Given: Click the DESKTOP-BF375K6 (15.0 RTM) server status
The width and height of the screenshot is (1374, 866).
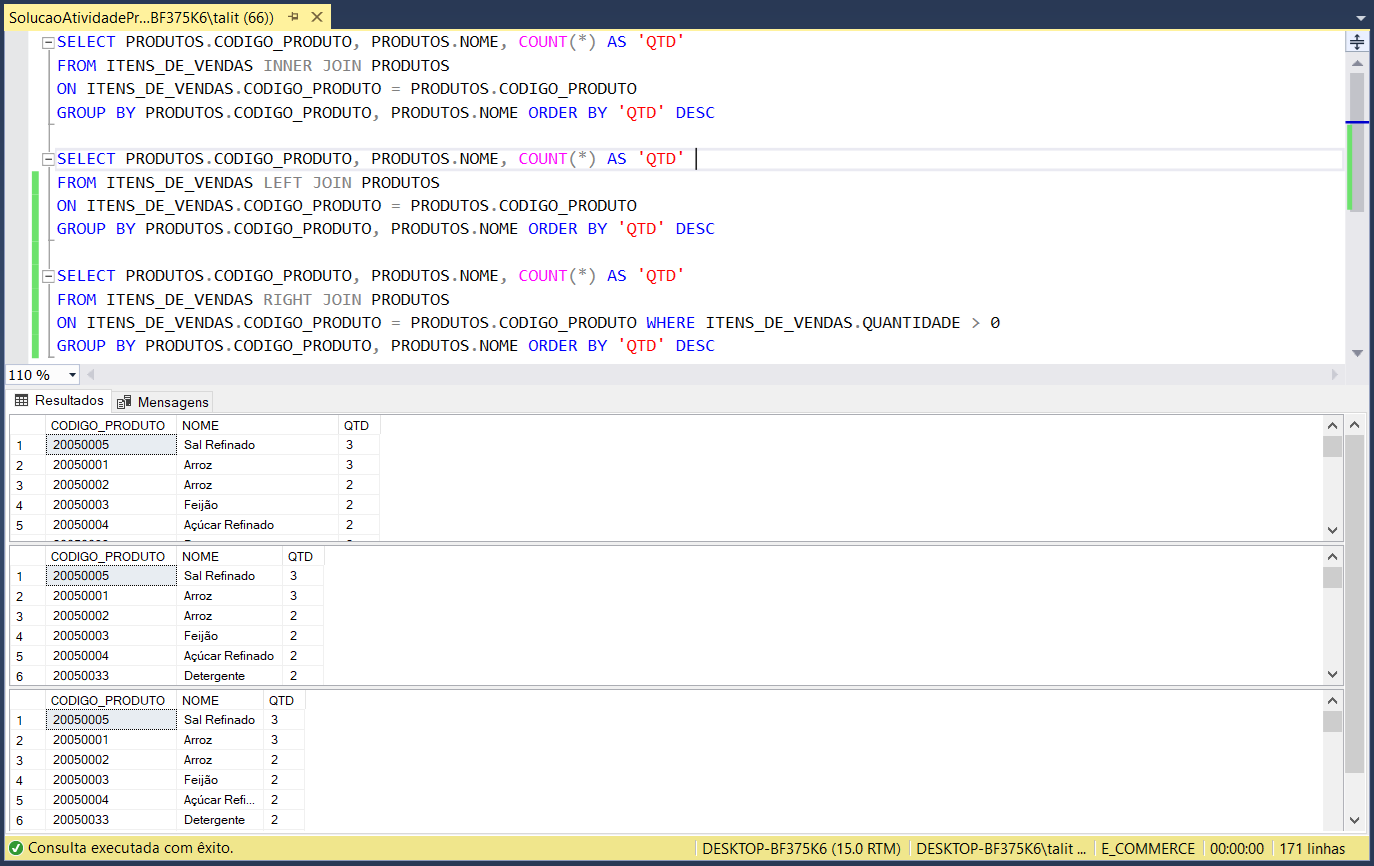Looking at the screenshot, I should click(x=801, y=848).
